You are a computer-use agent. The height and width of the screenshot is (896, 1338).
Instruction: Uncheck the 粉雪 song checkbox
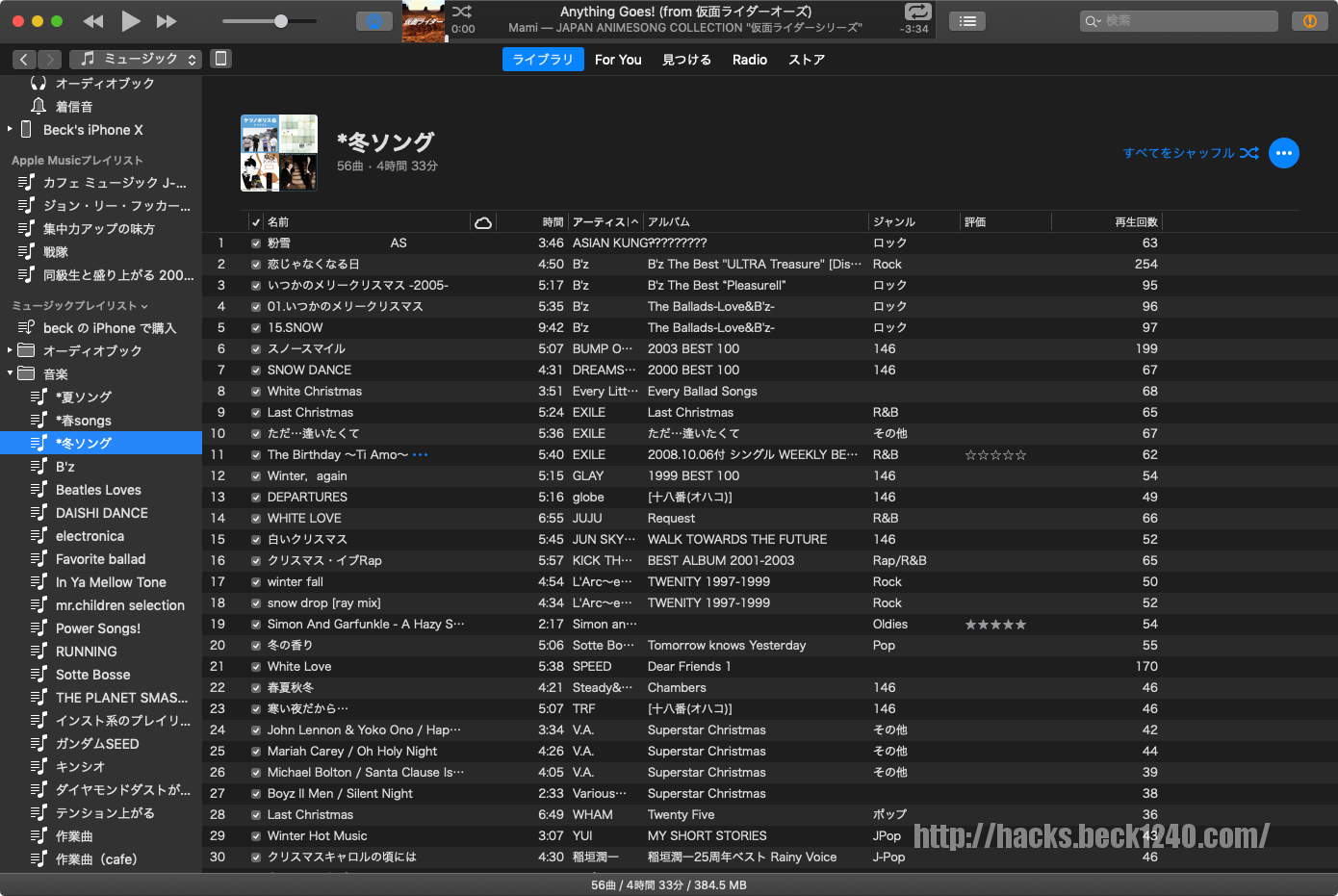pyautogui.click(x=256, y=243)
